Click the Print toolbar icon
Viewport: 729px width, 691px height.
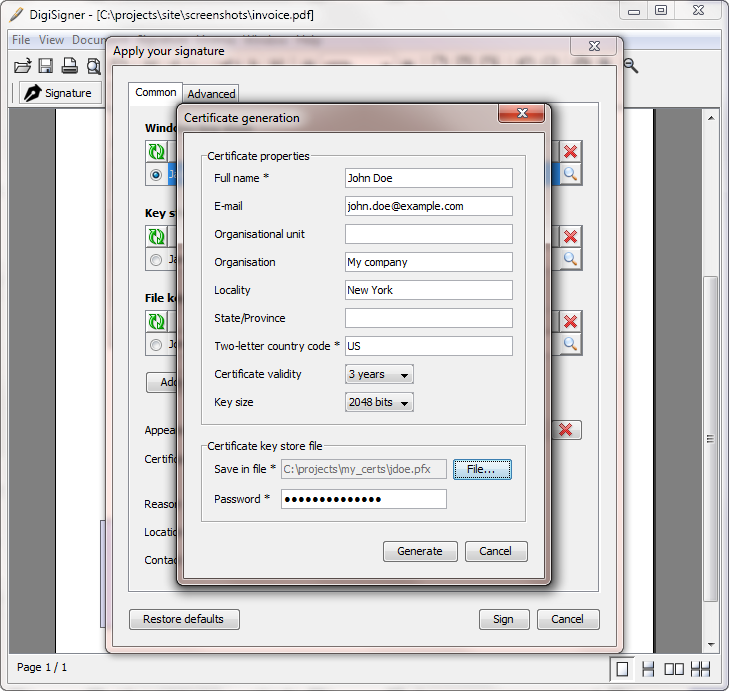pos(70,66)
